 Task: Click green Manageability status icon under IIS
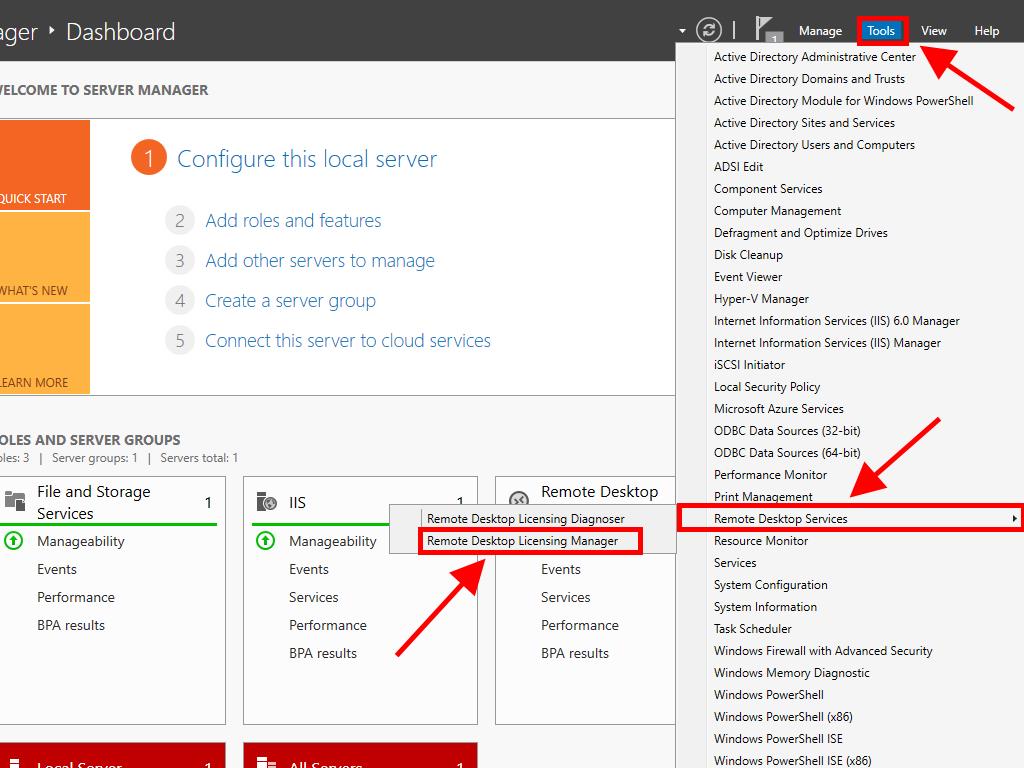(x=265, y=541)
